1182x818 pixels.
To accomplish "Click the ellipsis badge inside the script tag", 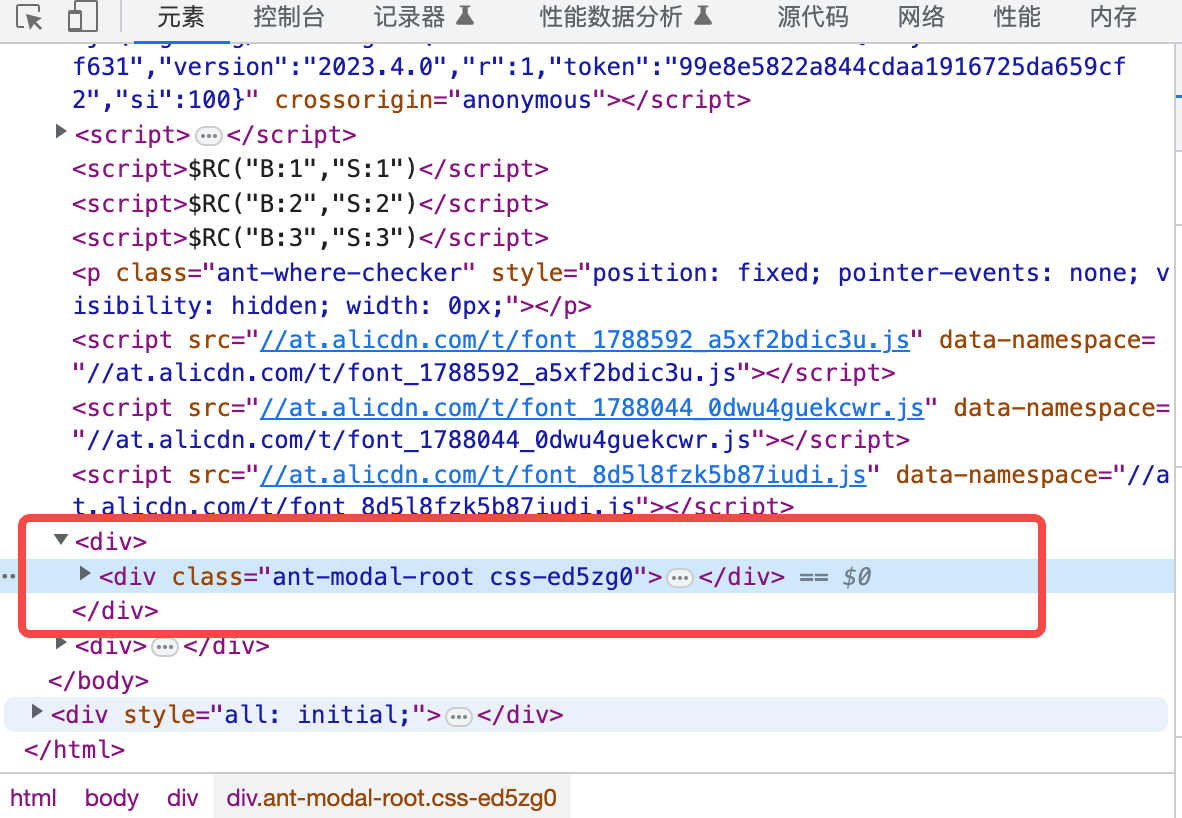I will click(209, 136).
